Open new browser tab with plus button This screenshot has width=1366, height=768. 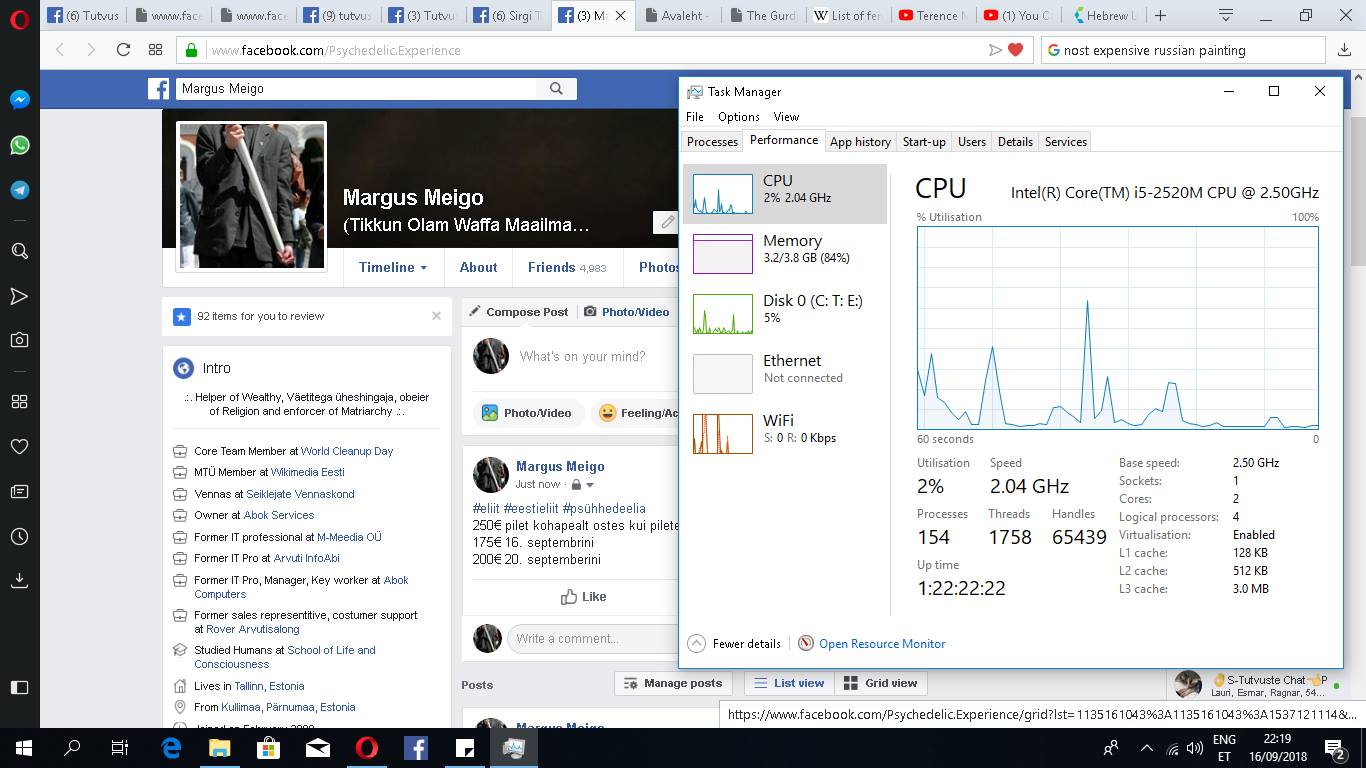(1160, 15)
